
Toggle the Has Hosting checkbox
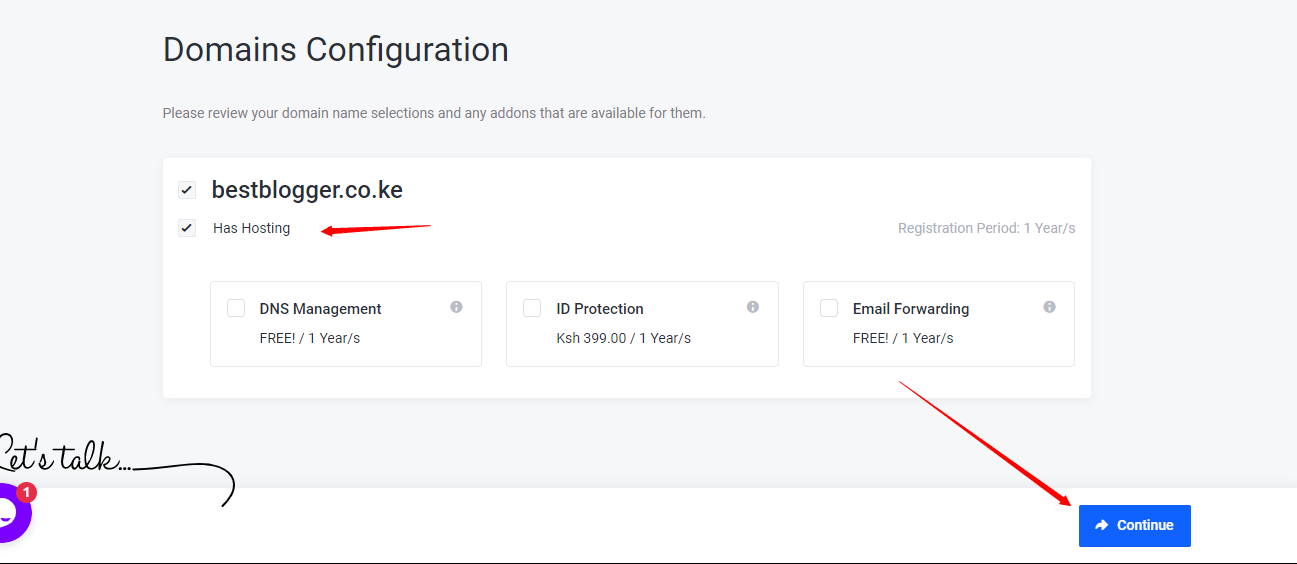[187, 228]
